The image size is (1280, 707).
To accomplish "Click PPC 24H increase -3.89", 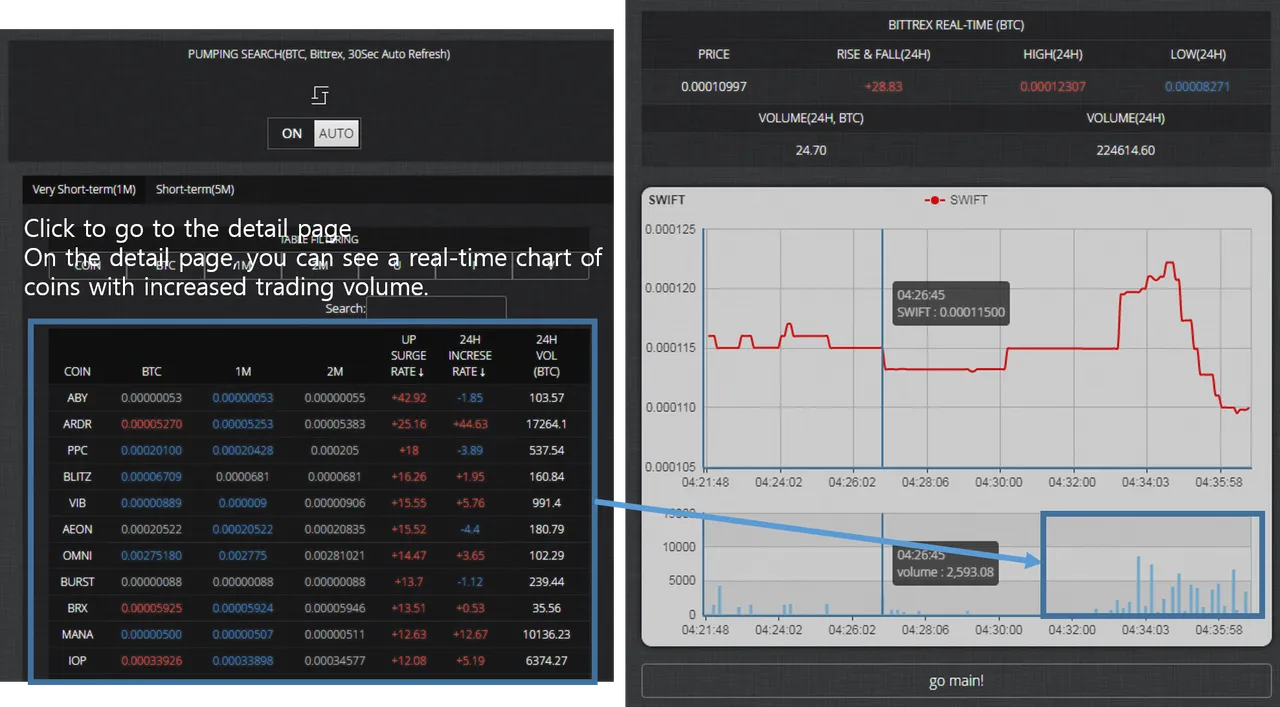I will point(470,450).
